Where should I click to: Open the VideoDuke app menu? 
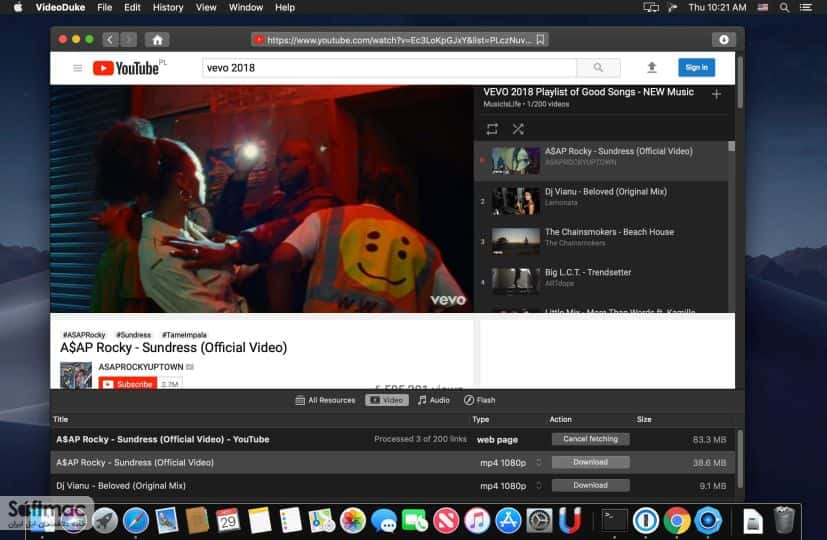point(60,7)
